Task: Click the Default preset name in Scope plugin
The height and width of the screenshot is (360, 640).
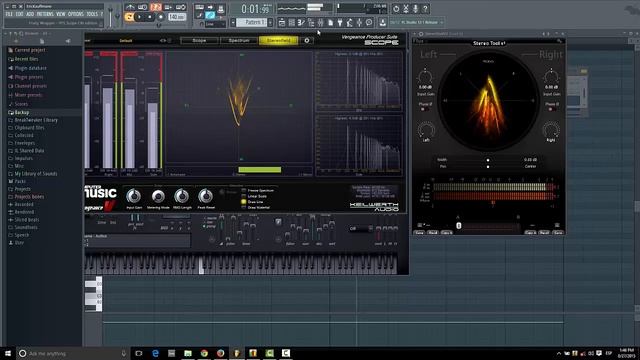Action: point(126,40)
